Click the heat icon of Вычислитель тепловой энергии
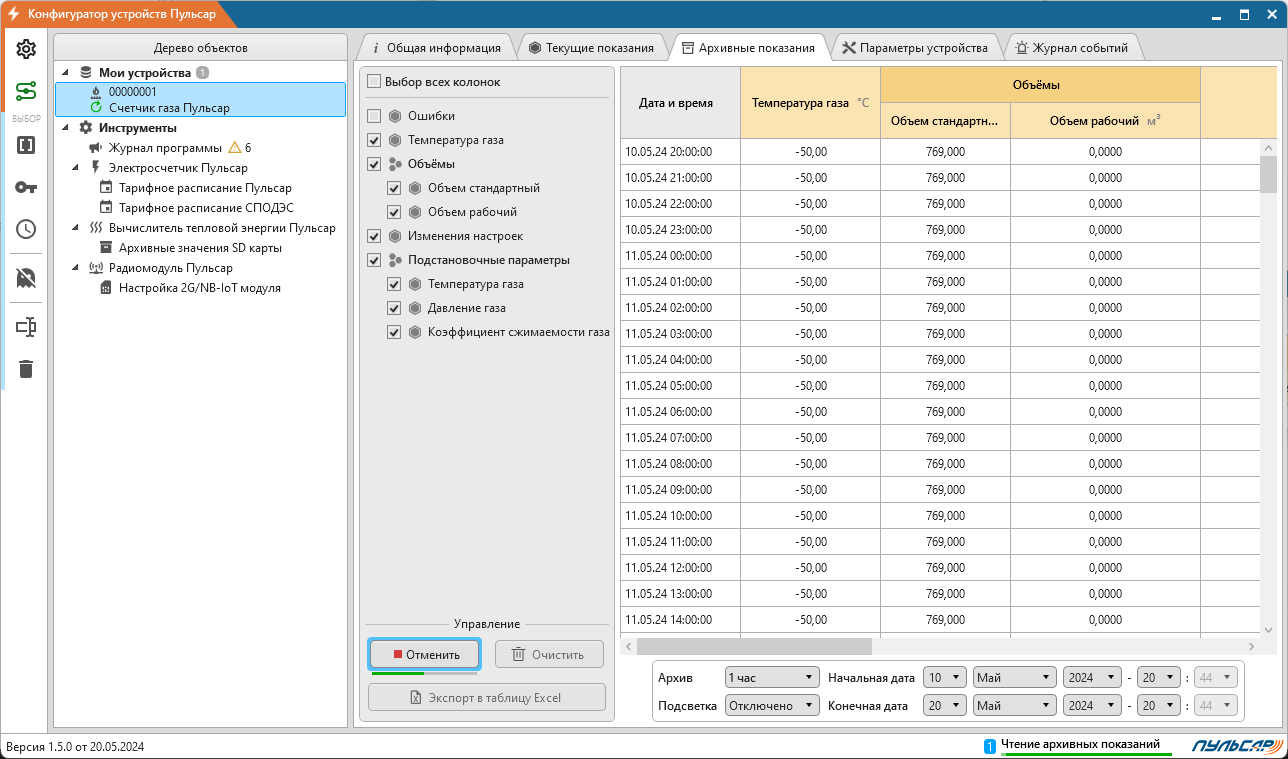This screenshot has width=1288, height=759. pyautogui.click(x=96, y=228)
